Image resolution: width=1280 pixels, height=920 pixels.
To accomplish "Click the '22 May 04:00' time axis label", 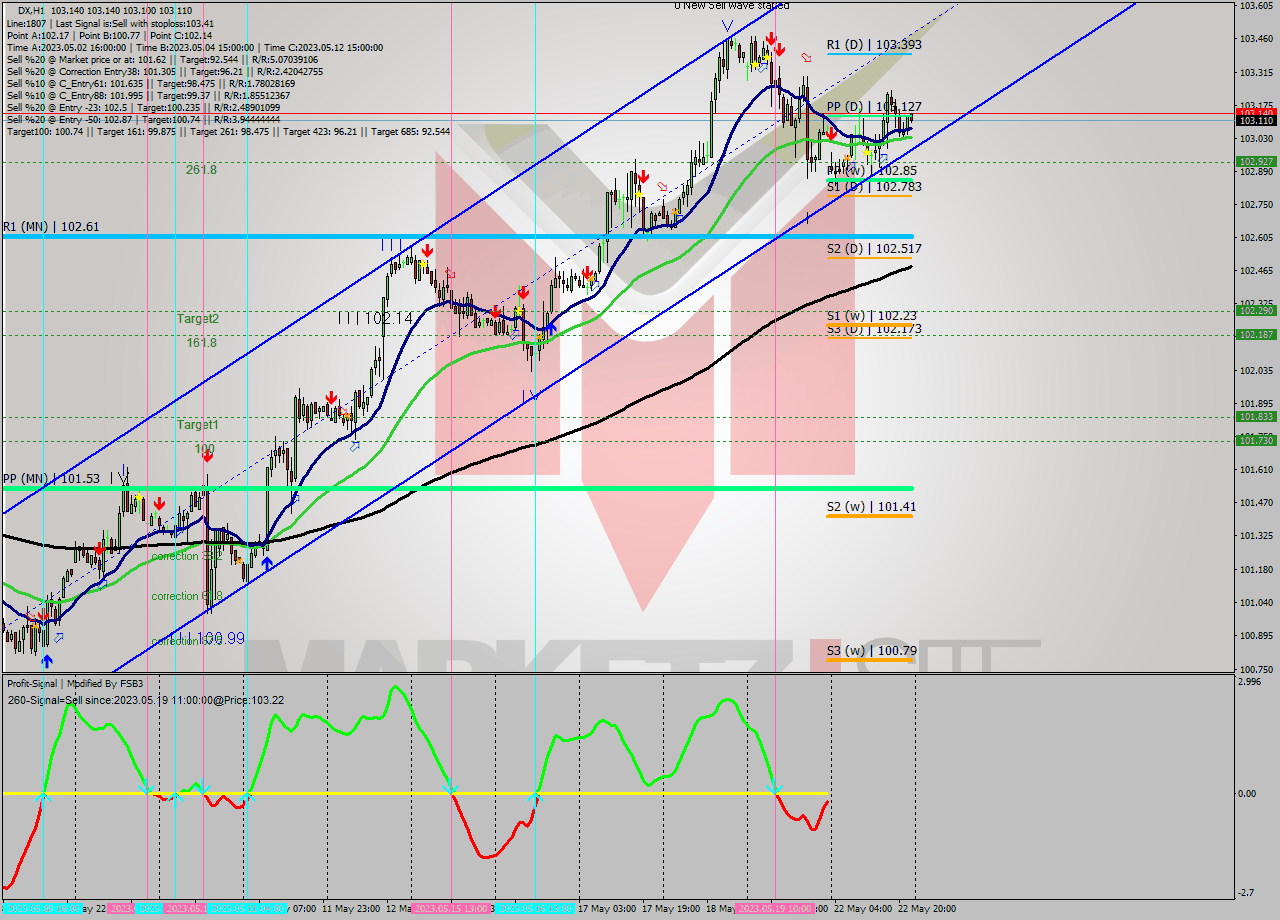I will point(863,909).
